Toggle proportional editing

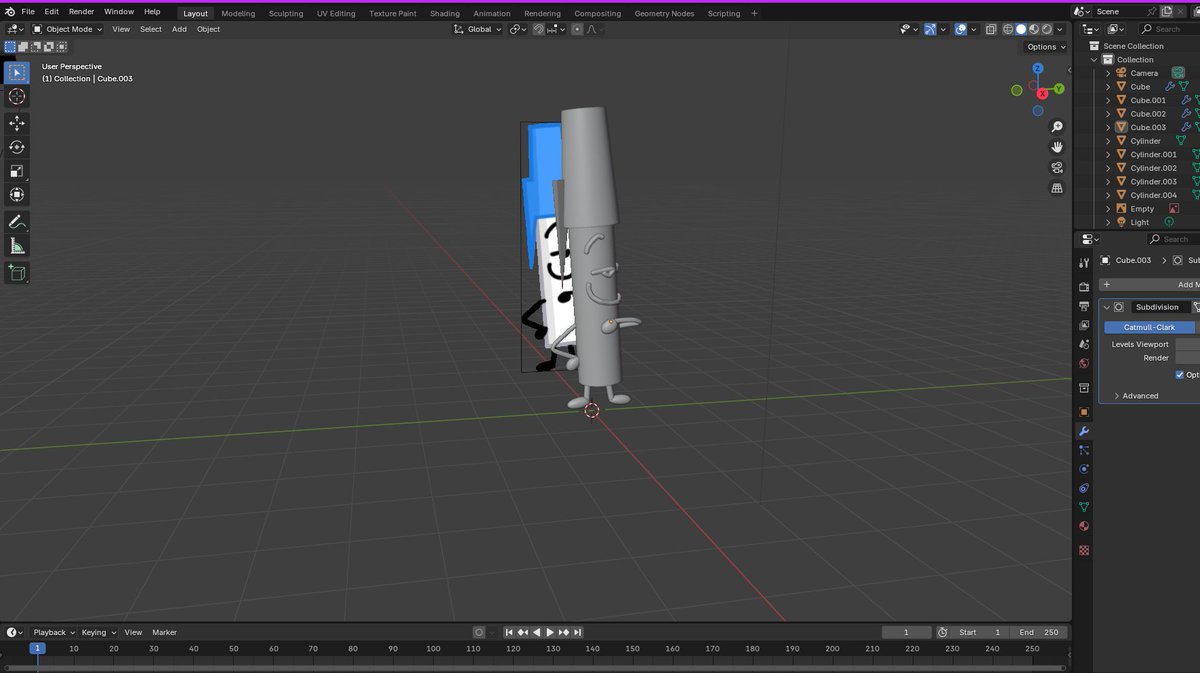coord(577,29)
